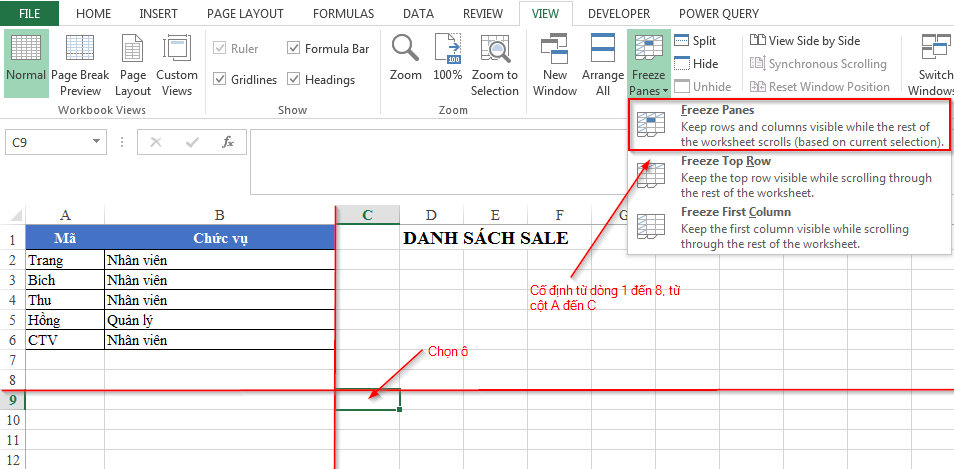This screenshot has height=469, width=954.
Task: Click Synchronous Scrolling option
Action: click(x=818, y=63)
